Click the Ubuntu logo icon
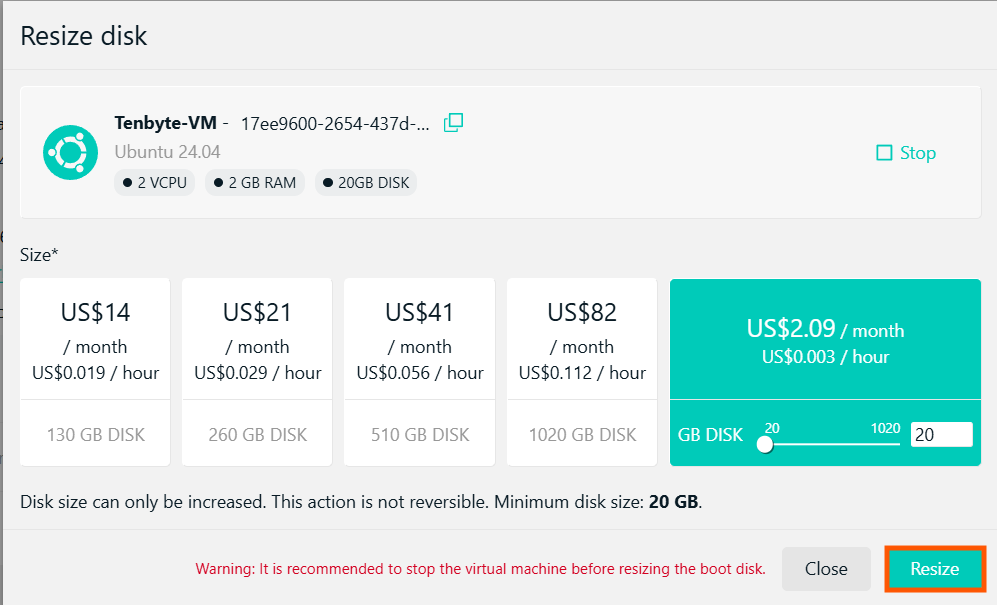This screenshot has height=605, width=997. pos(70,152)
